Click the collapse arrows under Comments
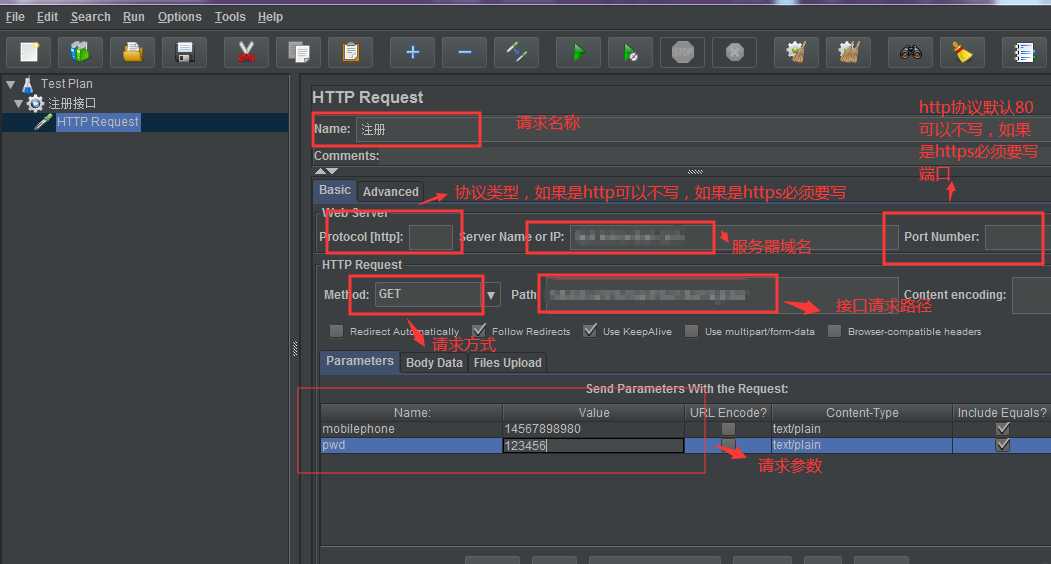Image resolution: width=1051 pixels, height=564 pixels. (326, 171)
